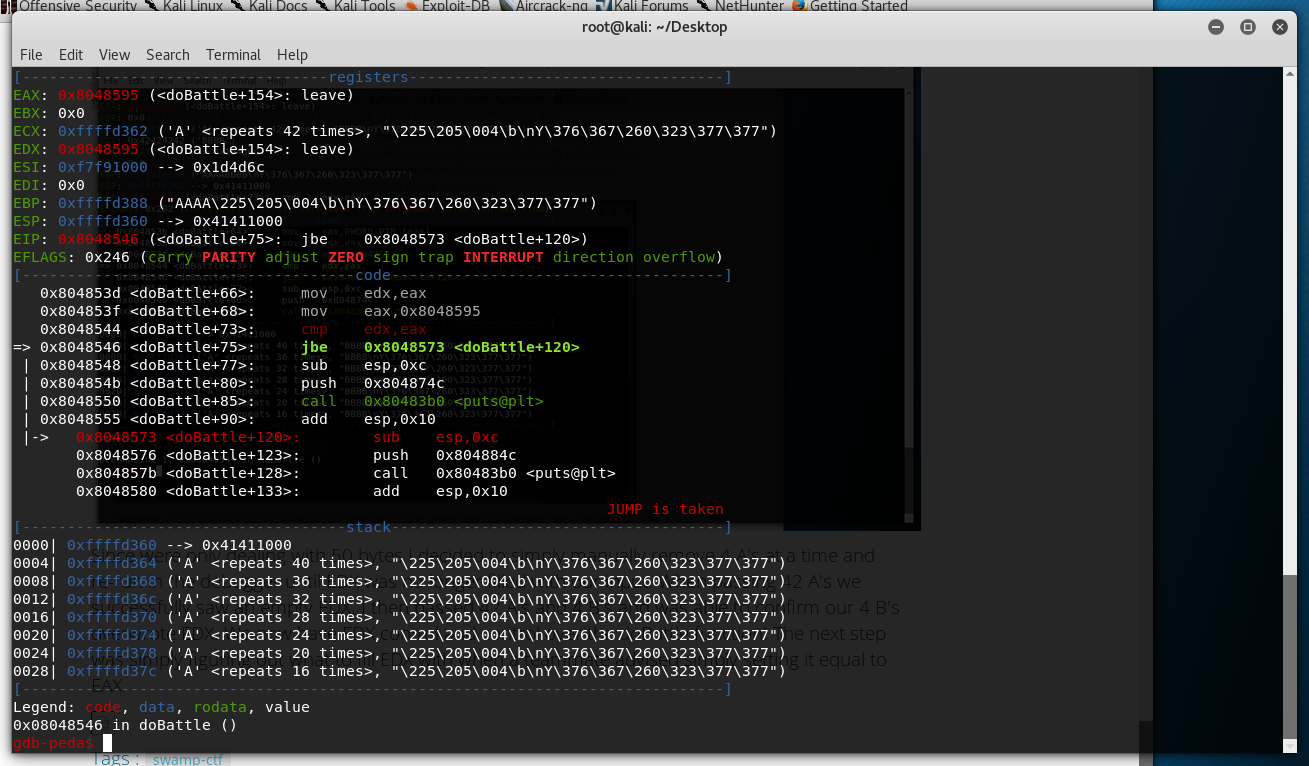Click at the gdb-peda prompt cursor
This screenshot has width=1309, height=766.
(x=107, y=743)
